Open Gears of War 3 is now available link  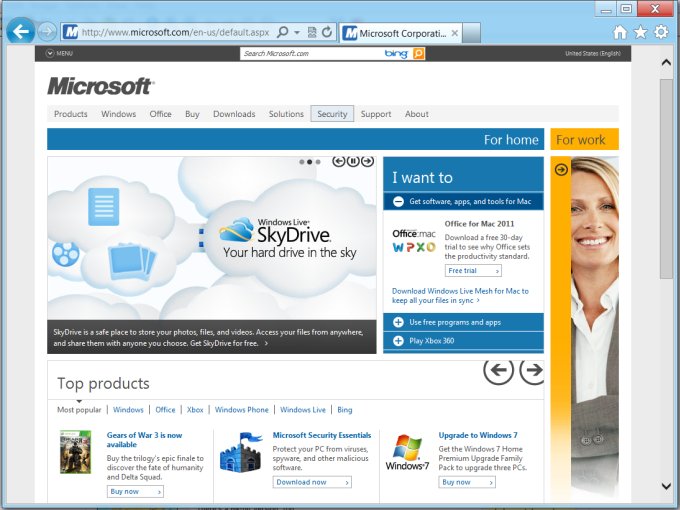point(144,440)
